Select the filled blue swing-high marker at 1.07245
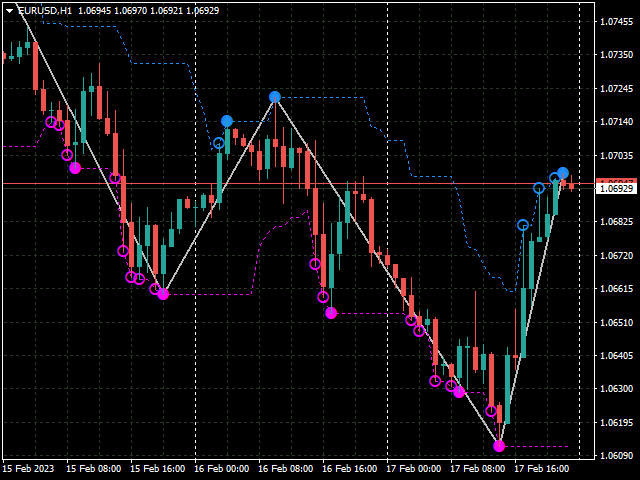Image resolution: width=640 pixels, height=480 pixels. click(275, 97)
